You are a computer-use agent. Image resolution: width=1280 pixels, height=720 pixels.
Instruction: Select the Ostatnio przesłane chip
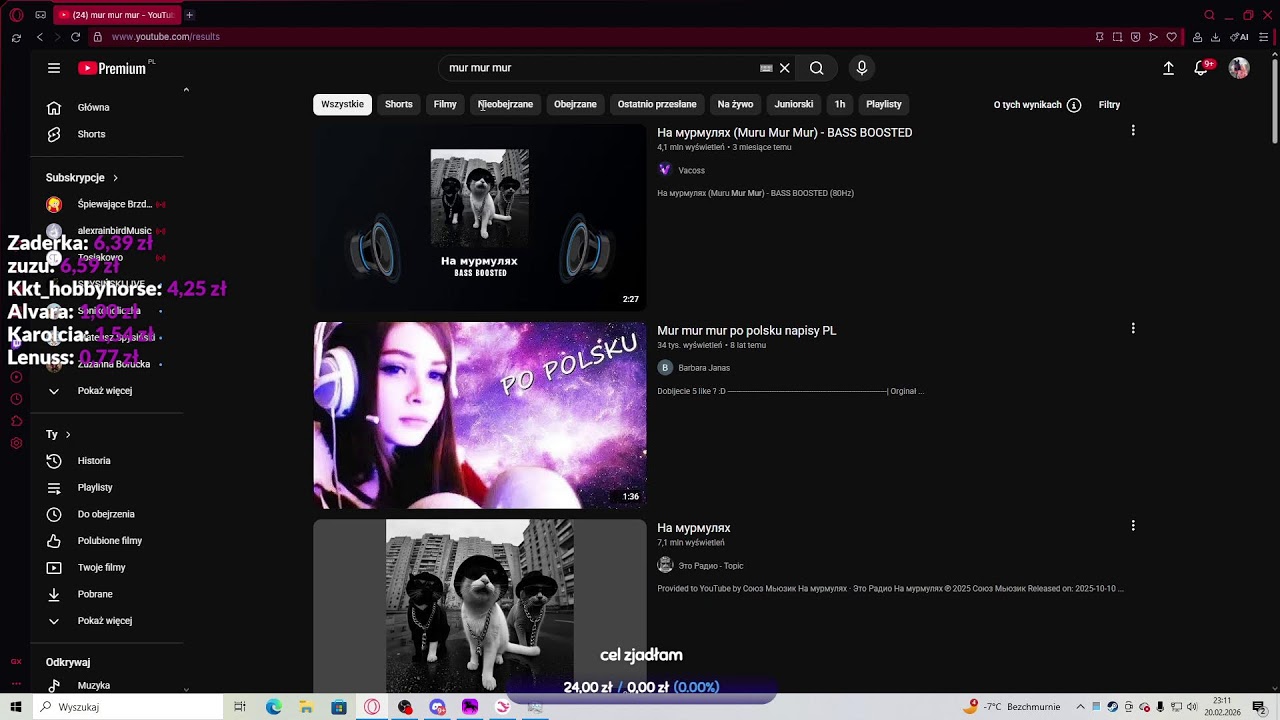point(657,104)
